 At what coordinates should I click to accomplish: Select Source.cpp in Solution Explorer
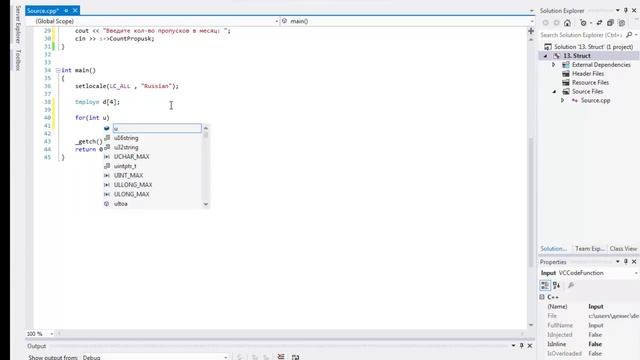click(x=596, y=100)
